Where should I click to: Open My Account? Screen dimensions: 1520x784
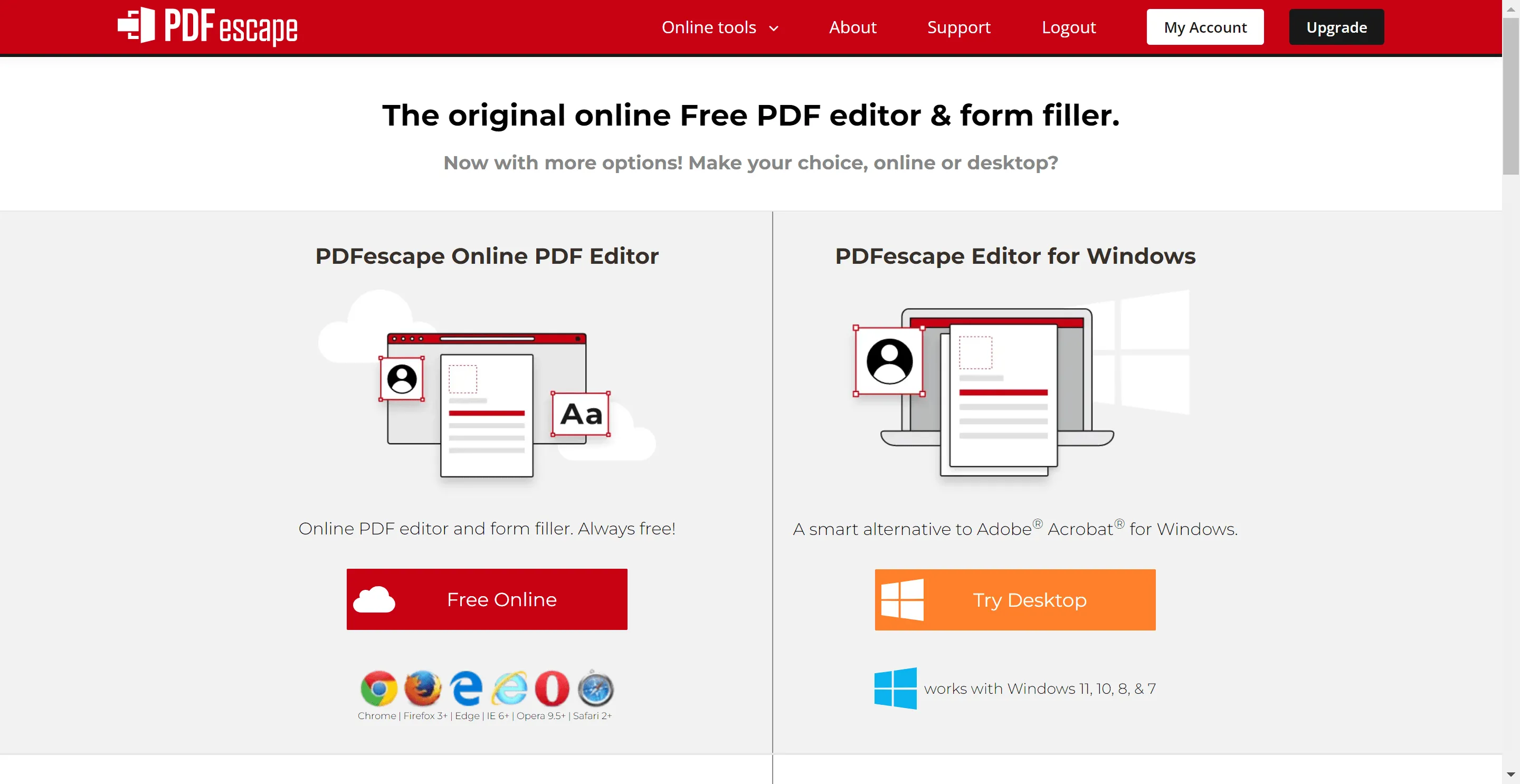click(1205, 27)
